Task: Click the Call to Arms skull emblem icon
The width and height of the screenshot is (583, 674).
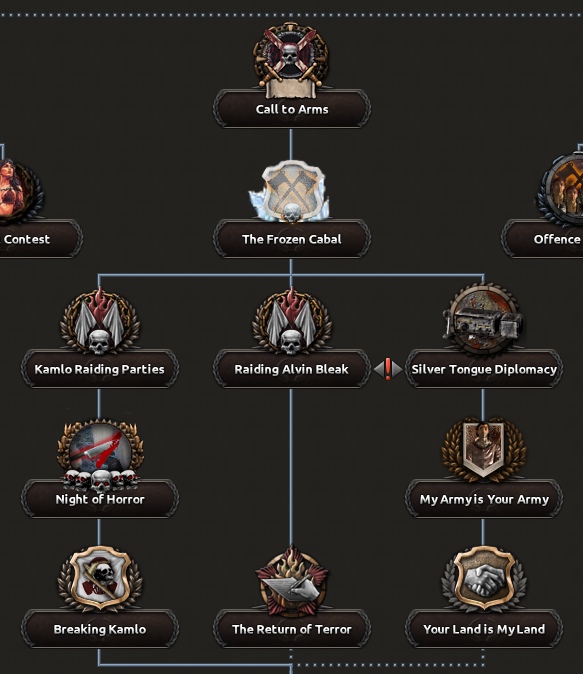Action: [291, 58]
